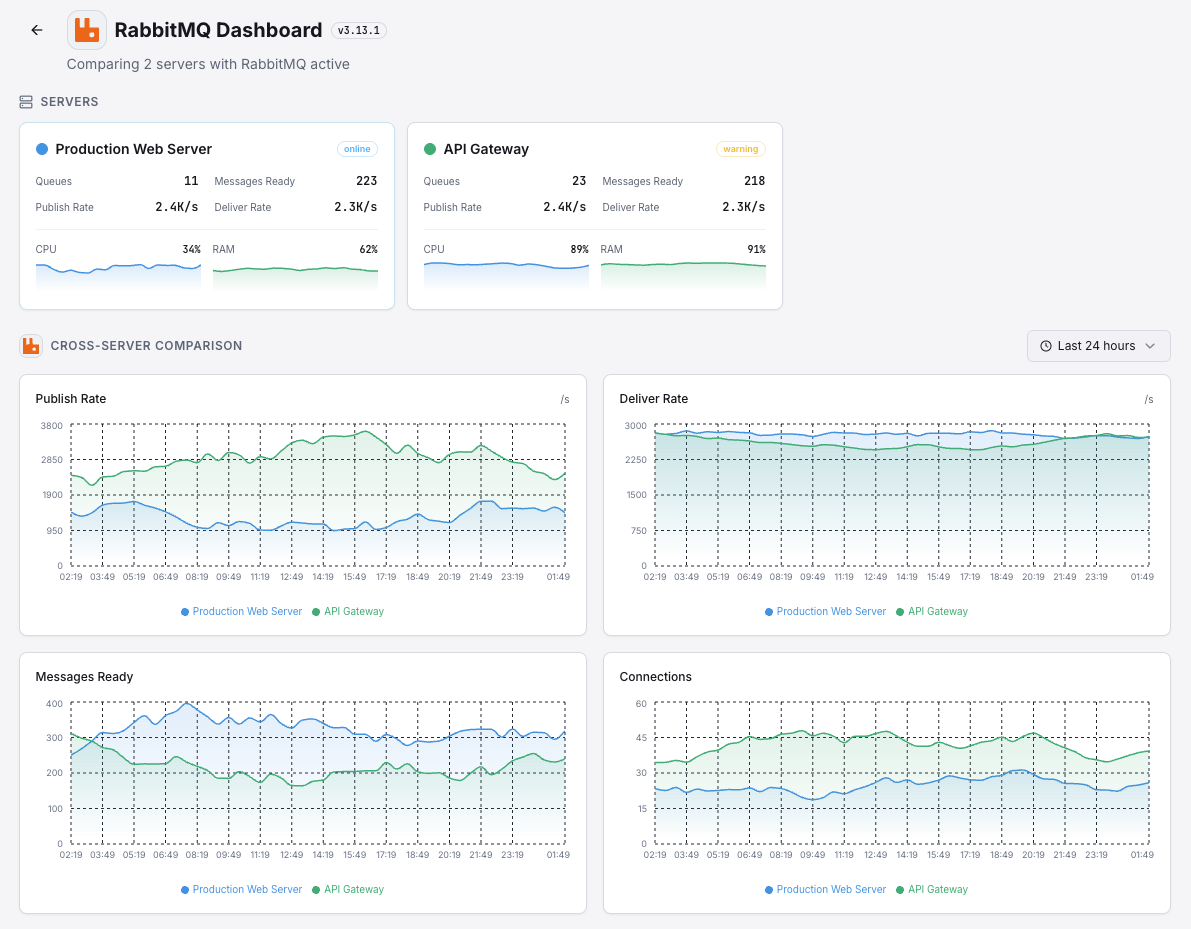
Task: Click the v3.13.1 version label
Action: coord(358,30)
